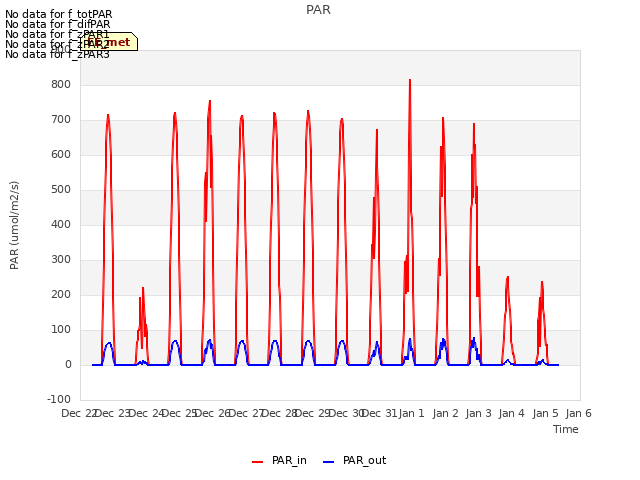Click the 'Jan 3' x-axis tick label
This screenshot has width=640, height=480.
(478, 413)
